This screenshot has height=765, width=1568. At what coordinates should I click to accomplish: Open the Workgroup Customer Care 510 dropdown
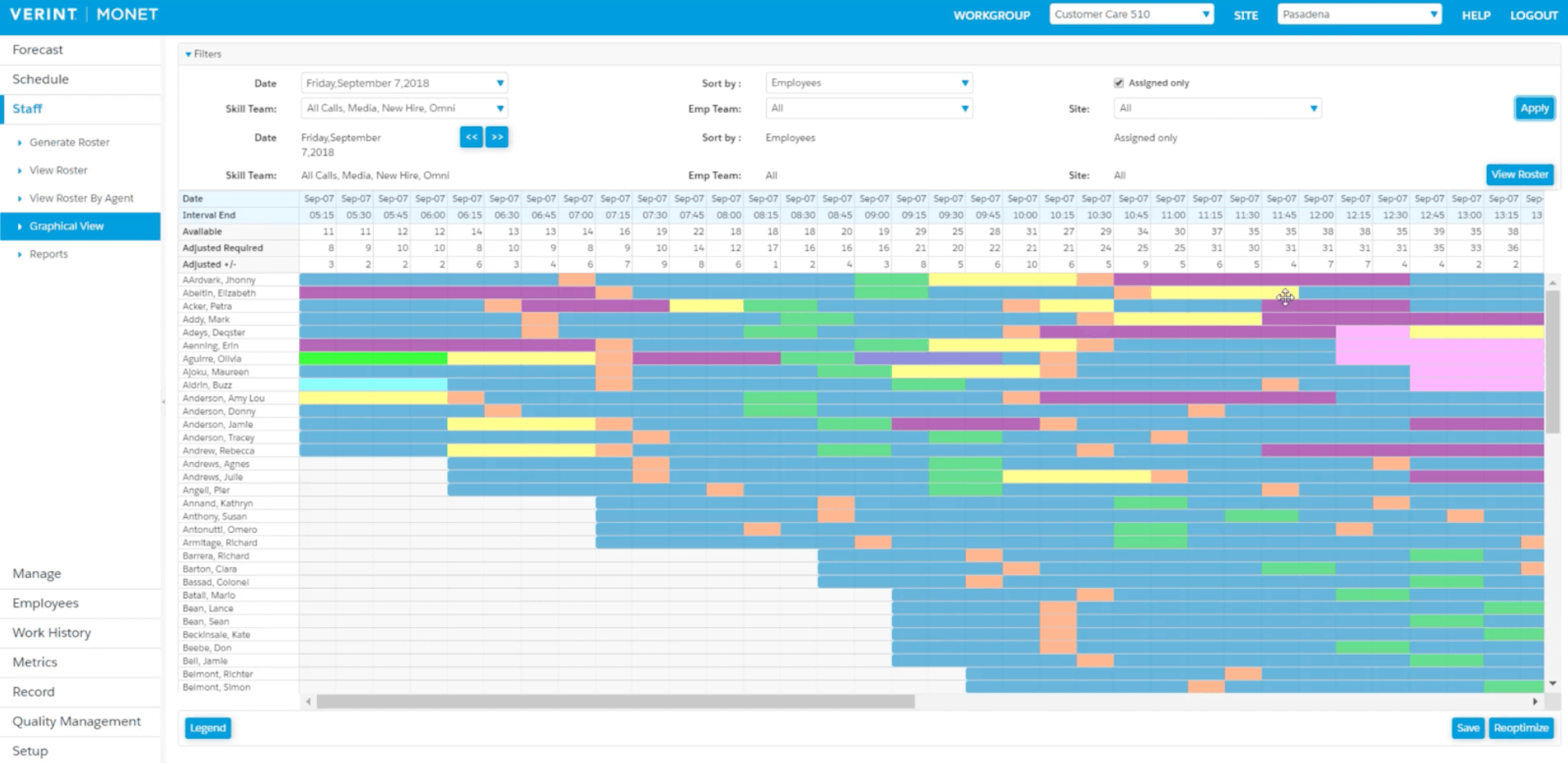(1131, 15)
